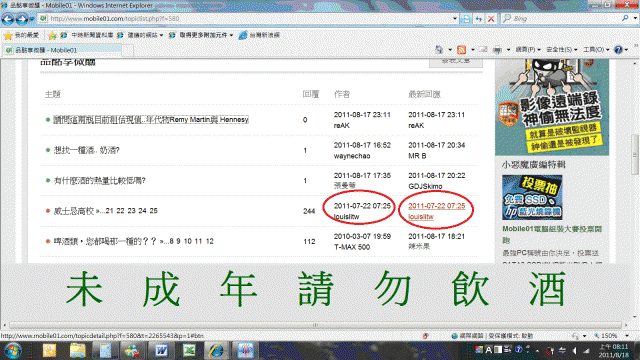Go to page 12 of the 啤酒類 topic
Image resolution: width=640 pixels, height=360 pixels.
click(209, 241)
